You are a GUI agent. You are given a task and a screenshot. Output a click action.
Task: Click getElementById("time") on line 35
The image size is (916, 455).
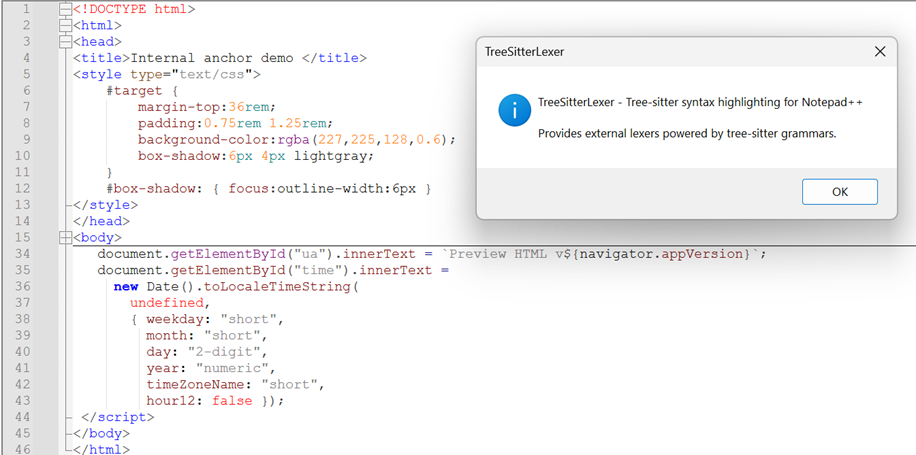pyautogui.click(x=261, y=270)
